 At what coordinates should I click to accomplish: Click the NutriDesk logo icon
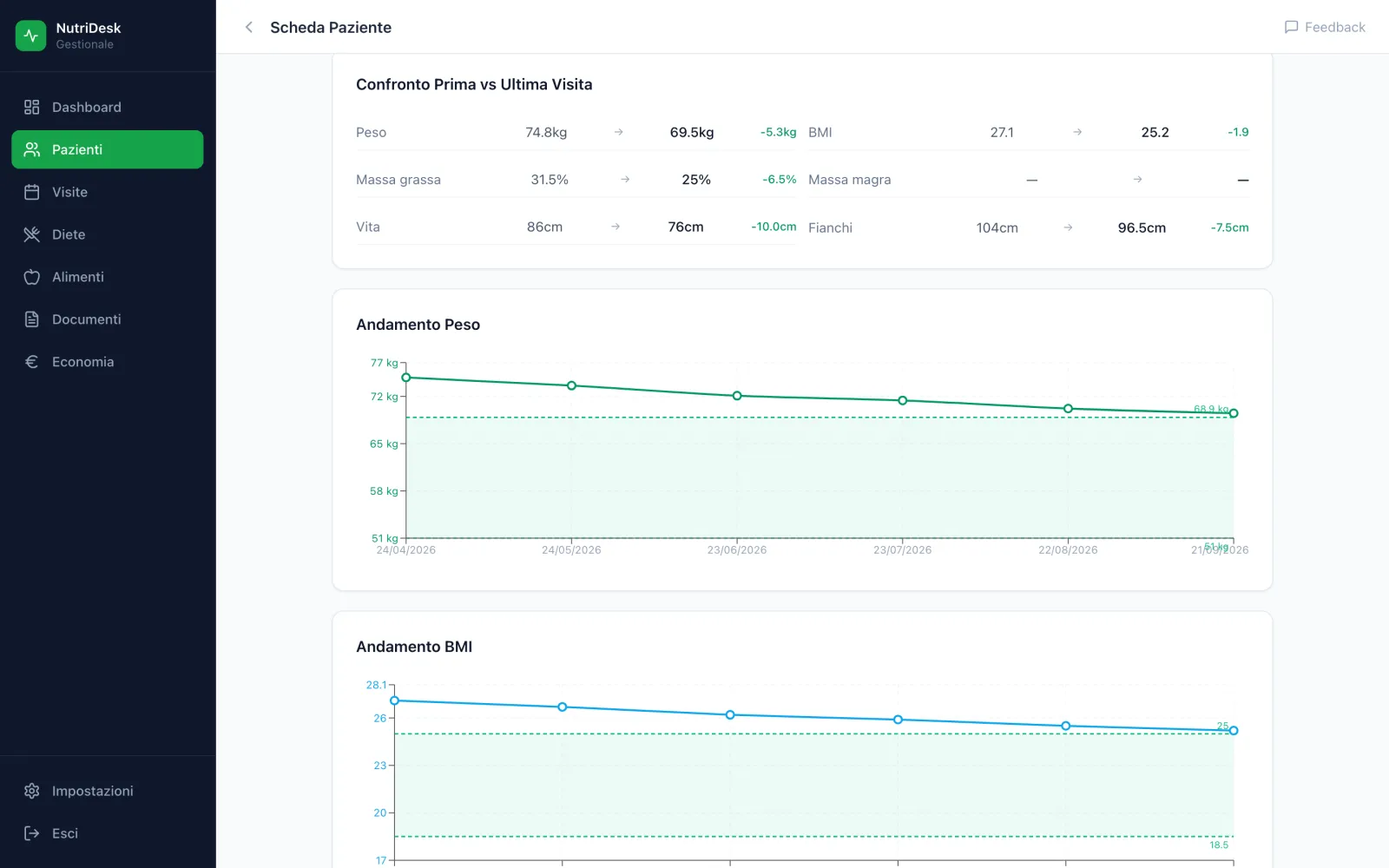tap(31, 36)
